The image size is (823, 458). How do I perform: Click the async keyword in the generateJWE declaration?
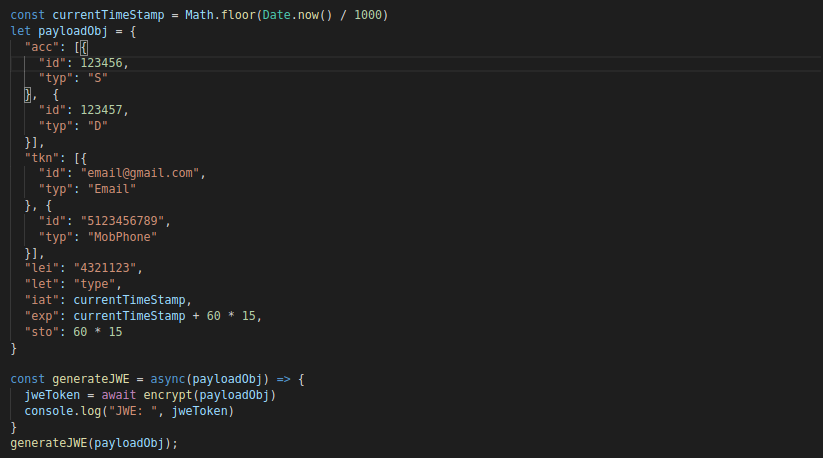pos(168,379)
